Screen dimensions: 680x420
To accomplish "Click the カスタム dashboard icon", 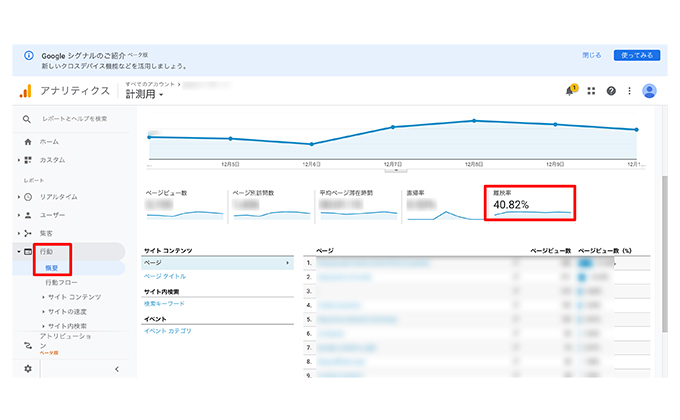I will click(28, 160).
